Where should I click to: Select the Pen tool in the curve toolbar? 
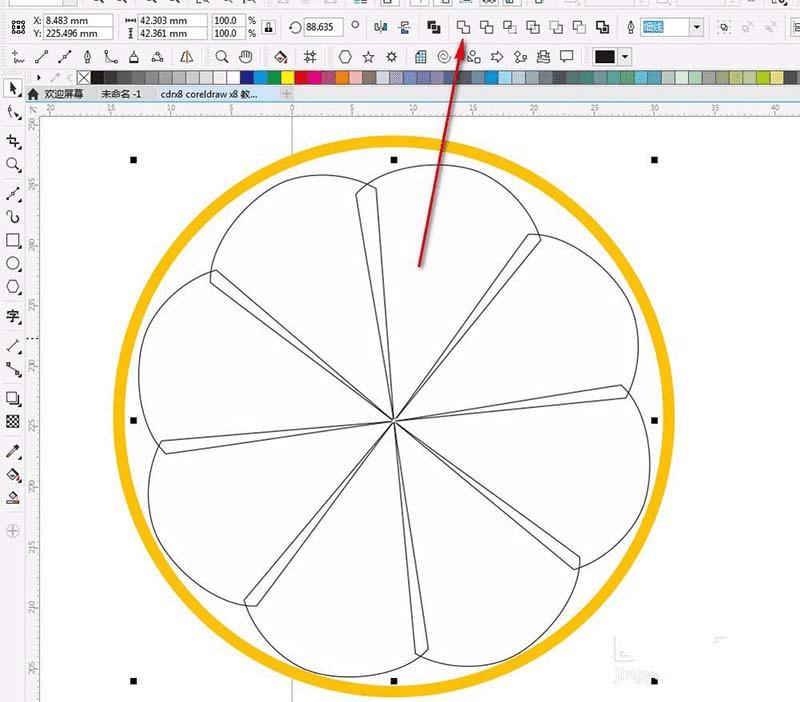click(87, 57)
